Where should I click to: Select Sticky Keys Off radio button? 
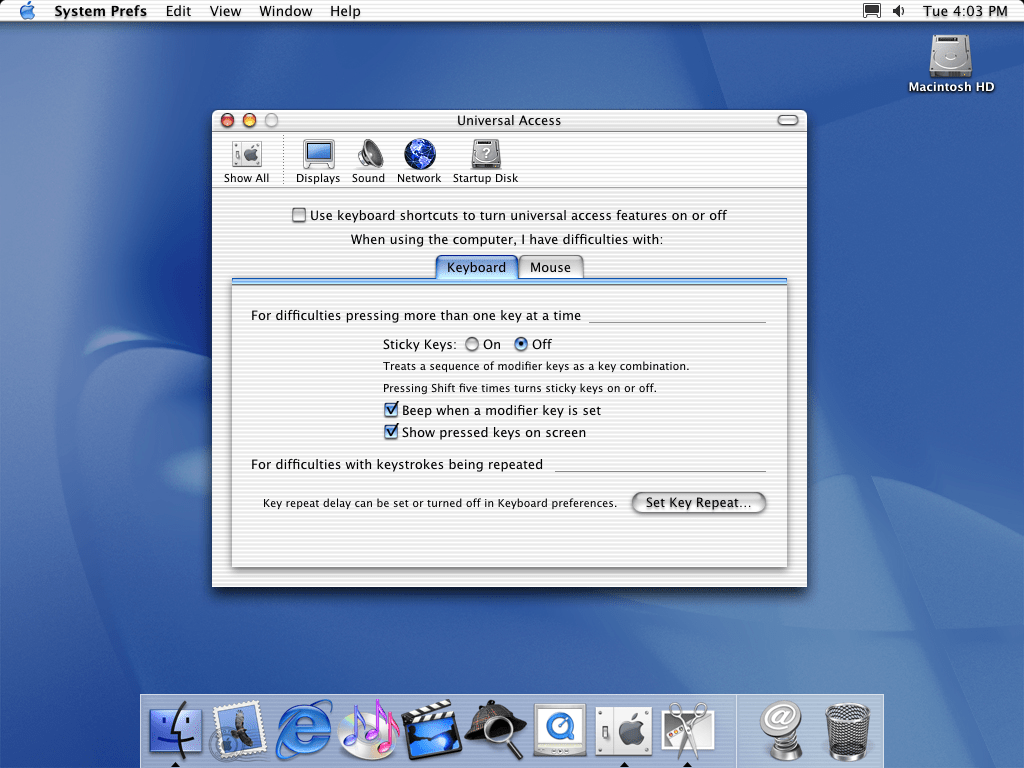(520, 344)
